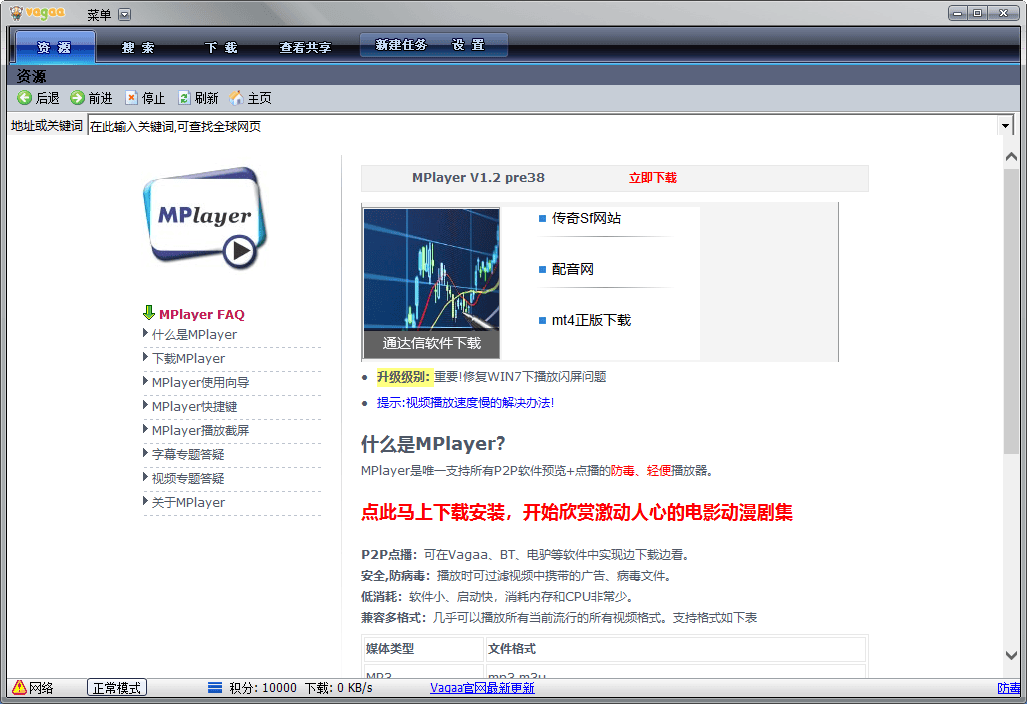This screenshot has height=704, width=1027.
Task: Click the 网络 status label
Action: coord(41,688)
